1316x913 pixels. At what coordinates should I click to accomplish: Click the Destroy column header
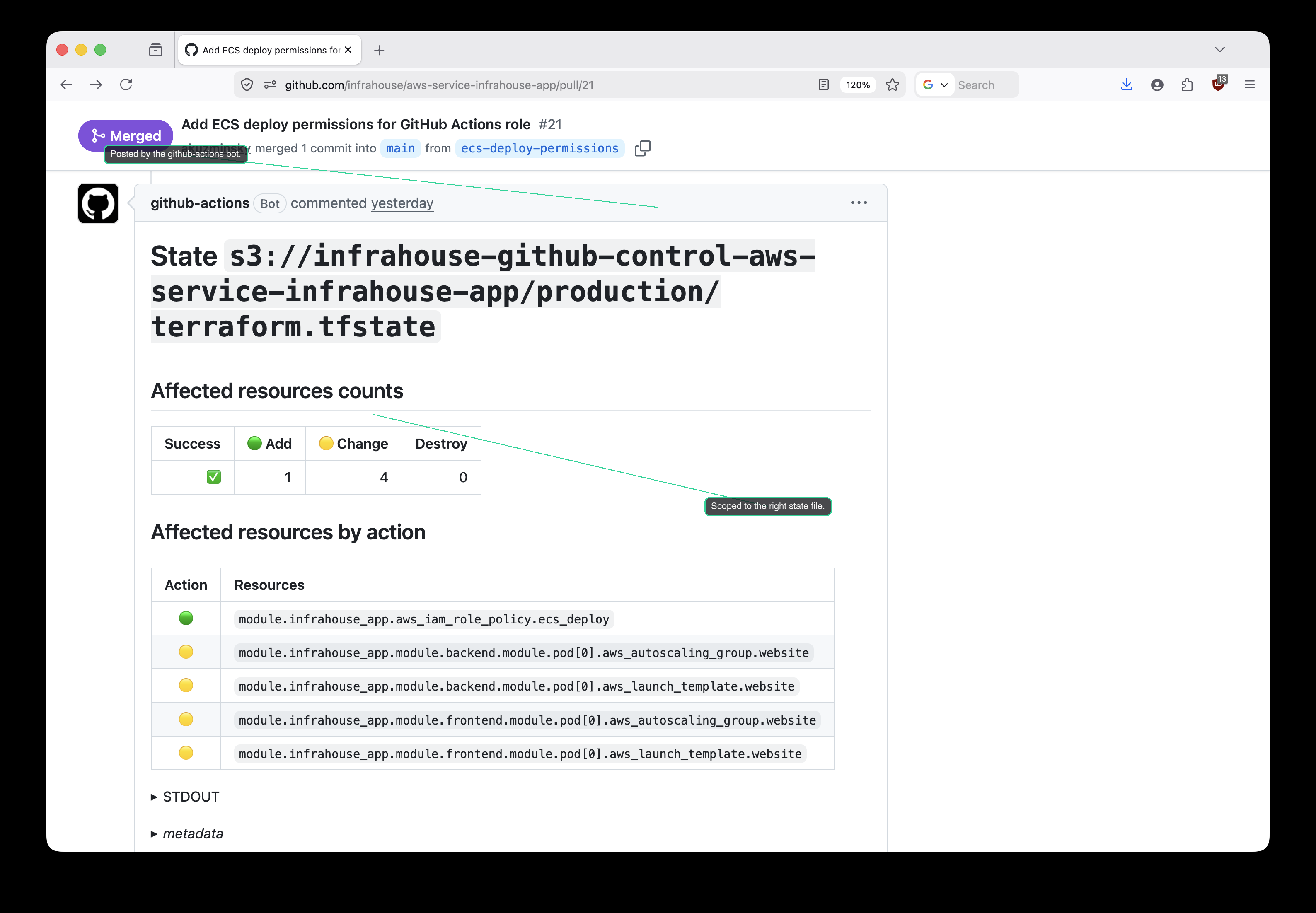(x=441, y=443)
